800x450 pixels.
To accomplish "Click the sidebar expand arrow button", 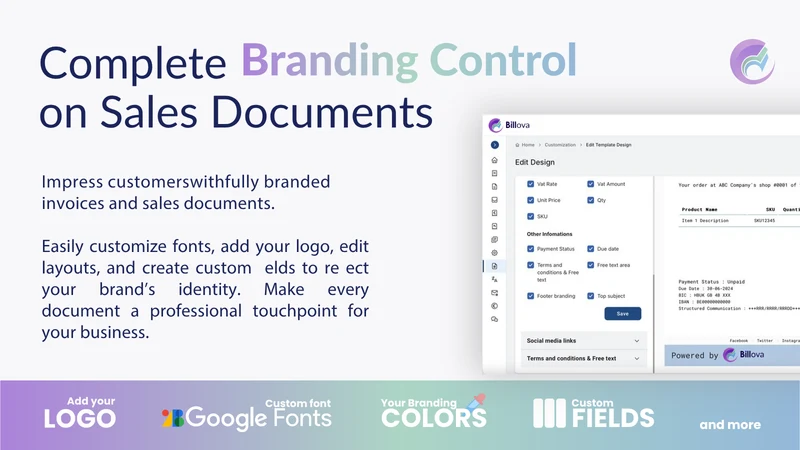I will click(x=494, y=145).
